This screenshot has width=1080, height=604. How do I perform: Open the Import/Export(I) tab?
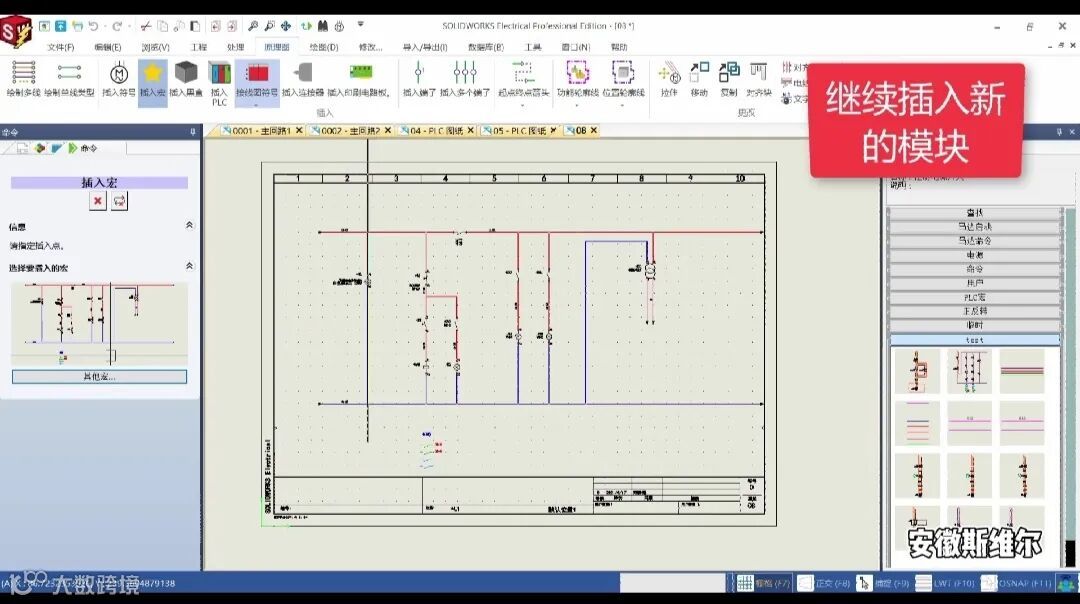point(425,48)
